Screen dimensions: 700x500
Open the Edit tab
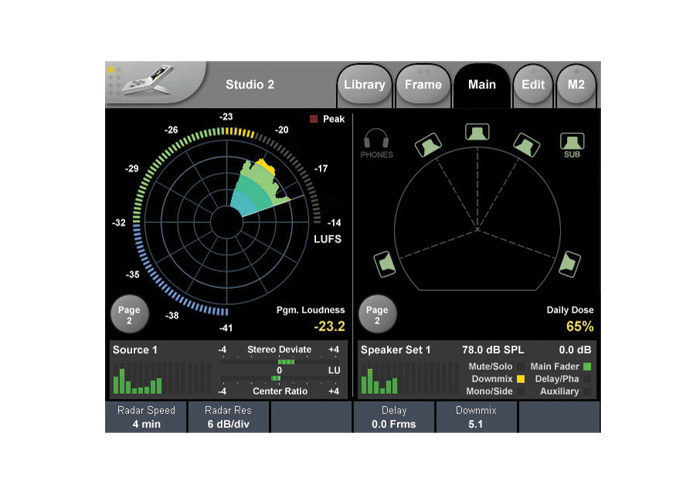pyautogui.click(x=533, y=85)
